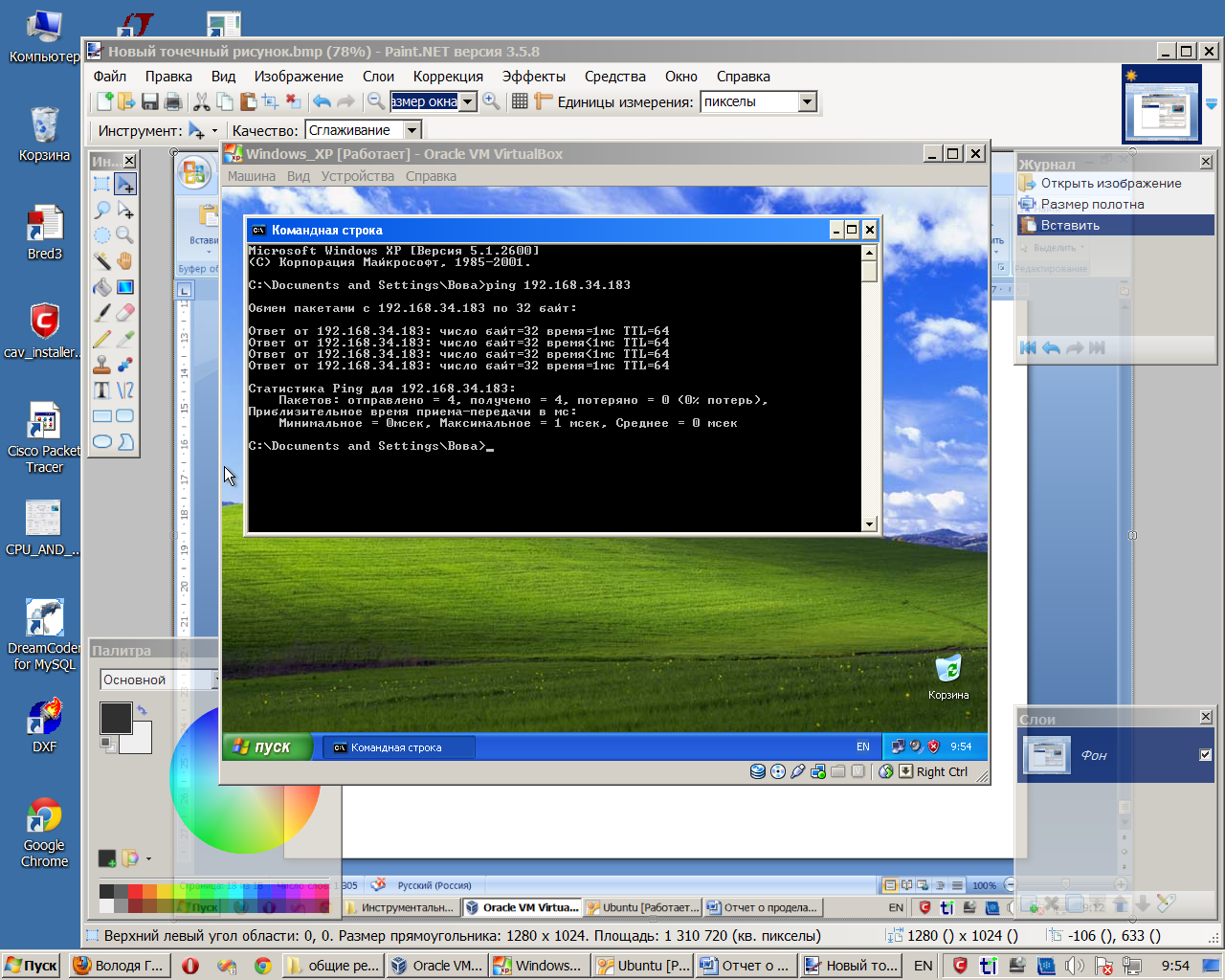Open the Файл menu
The height and width of the screenshot is (980, 1225).
pyautogui.click(x=109, y=77)
